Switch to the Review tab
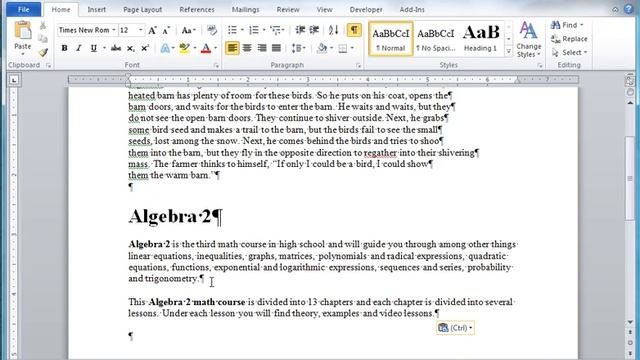The image size is (640, 360). [288, 9]
